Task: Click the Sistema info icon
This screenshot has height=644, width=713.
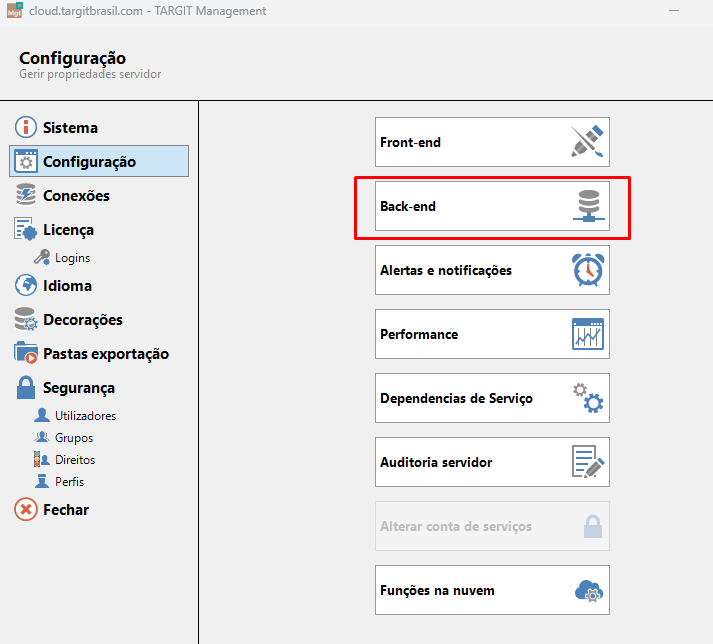Action: click(x=25, y=127)
